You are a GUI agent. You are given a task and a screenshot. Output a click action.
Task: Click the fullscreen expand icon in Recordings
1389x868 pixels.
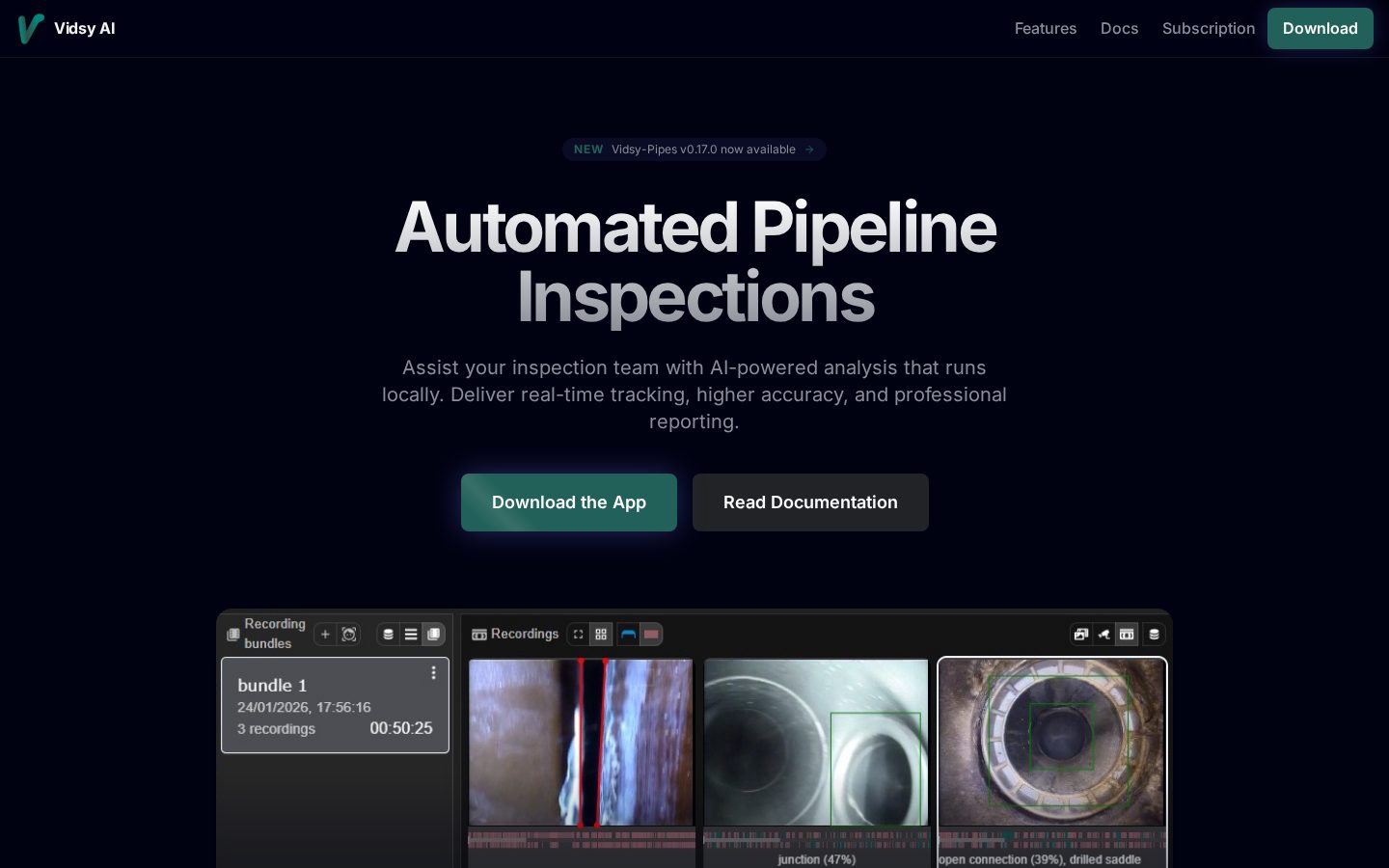(578, 635)
